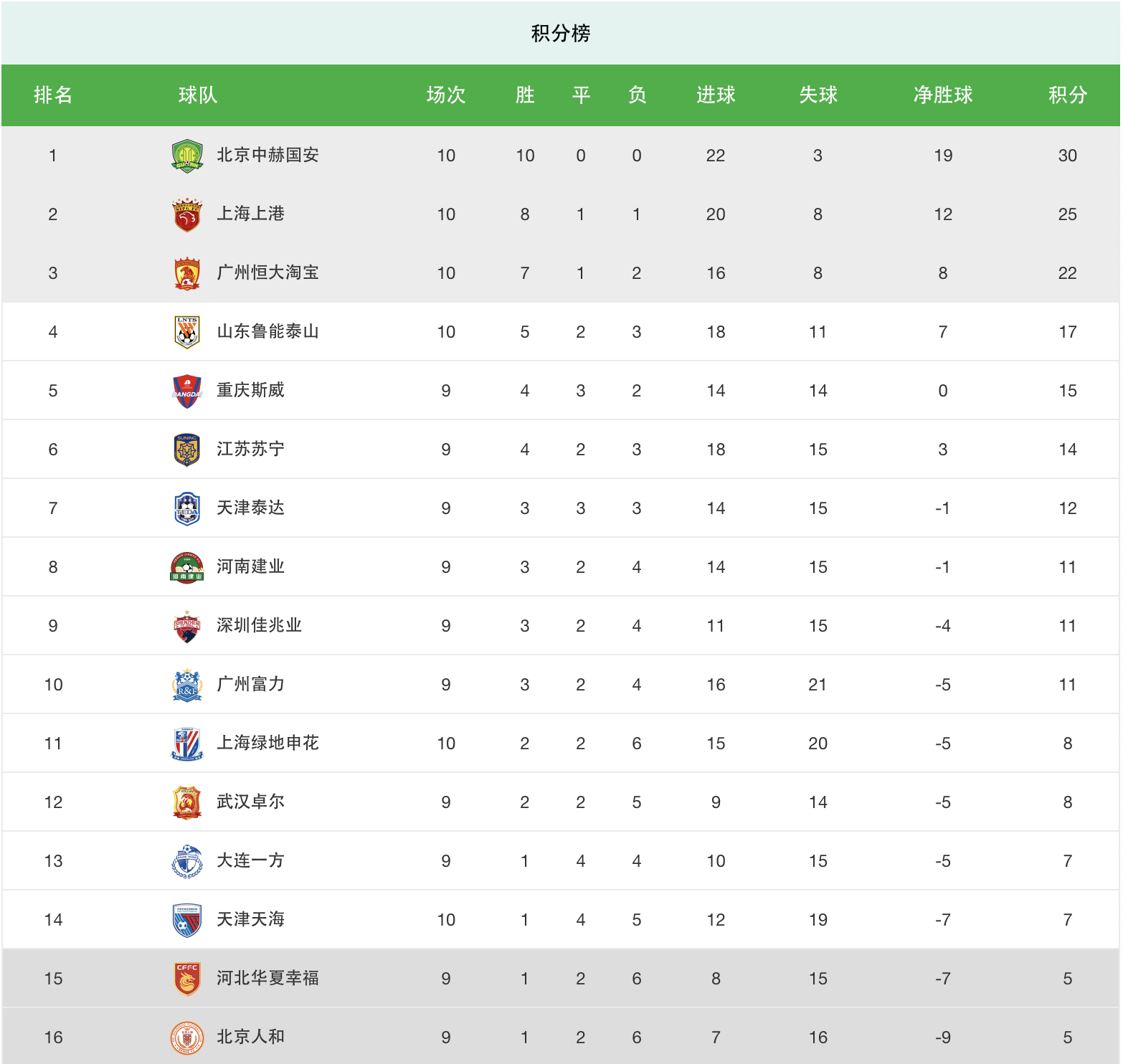
Task: Sort by the 积分 column header
Action: click(x=1067, y=95)
